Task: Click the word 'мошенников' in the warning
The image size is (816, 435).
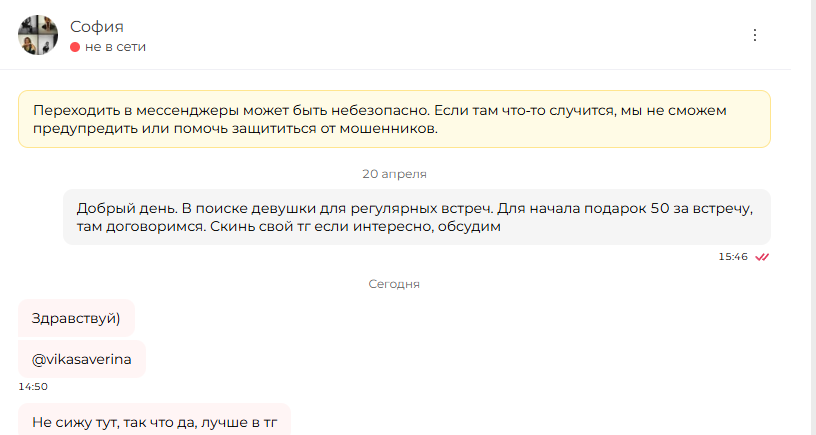Action: [x=388, y=129]
